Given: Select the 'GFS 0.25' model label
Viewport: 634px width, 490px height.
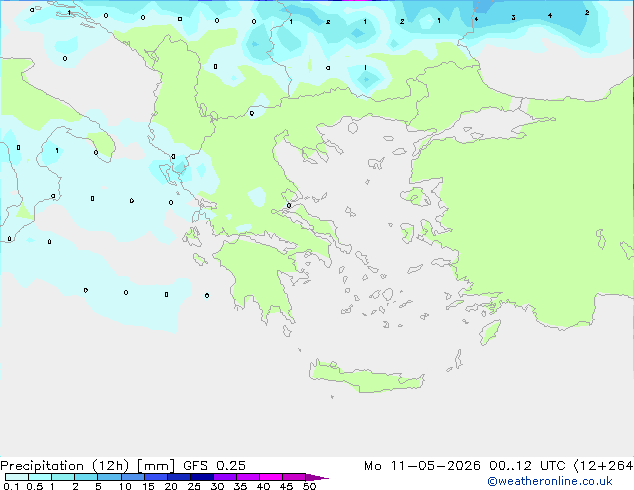Looking at the screenshot, I should pyautogui.click(x=214, y=466).
